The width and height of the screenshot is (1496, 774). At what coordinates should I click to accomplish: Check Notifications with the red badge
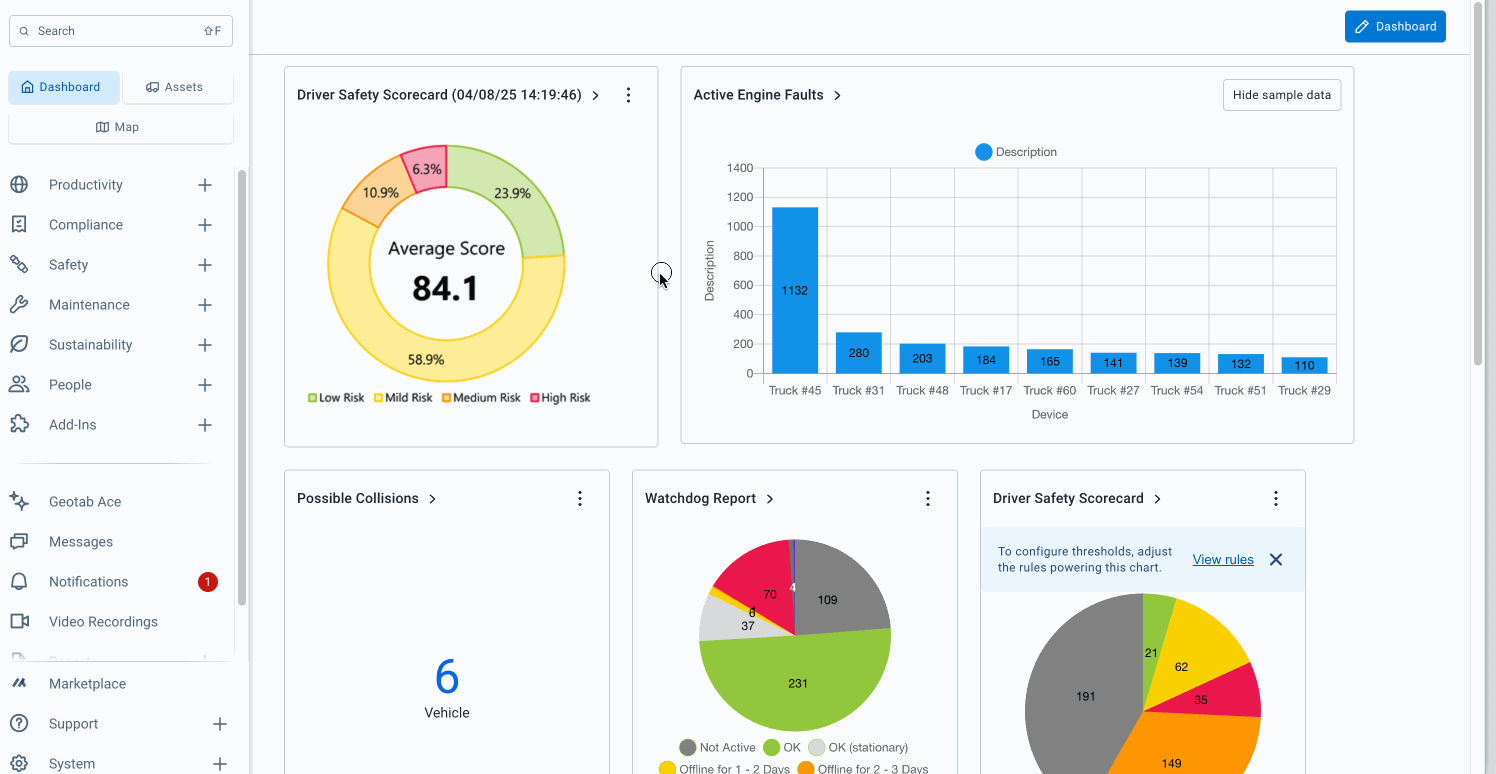click(x=89, y=581)
